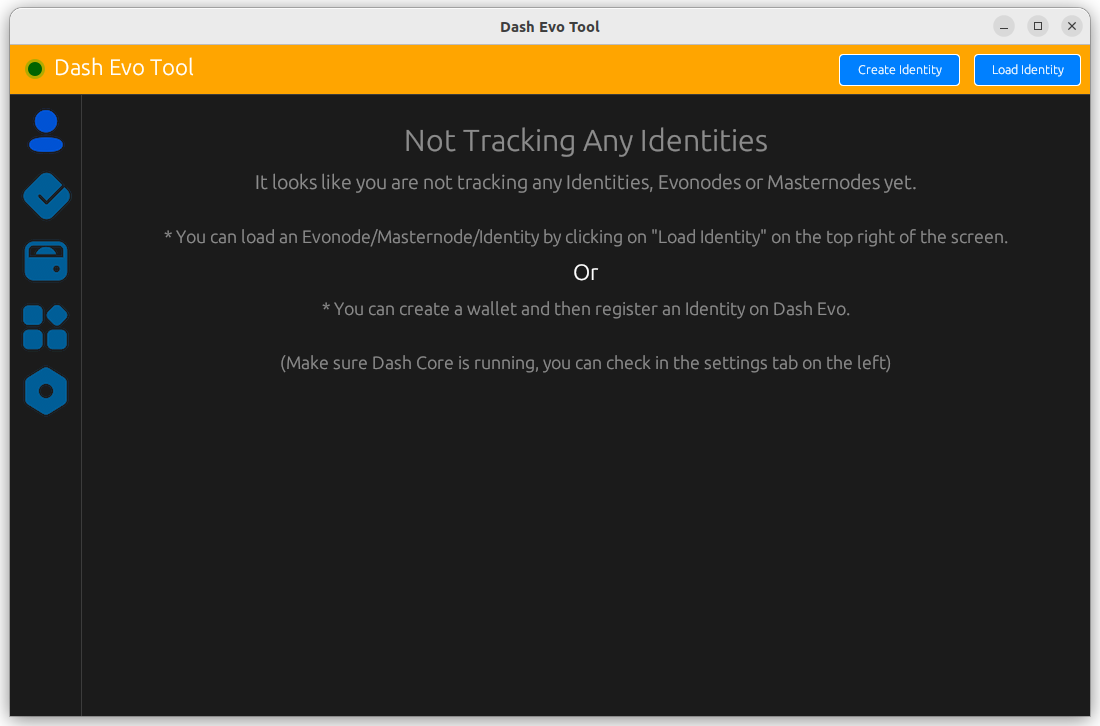This screenshot has height=726, width=1100.
Task: Open the hexagon settings tab icon
Action: point(46,391)
